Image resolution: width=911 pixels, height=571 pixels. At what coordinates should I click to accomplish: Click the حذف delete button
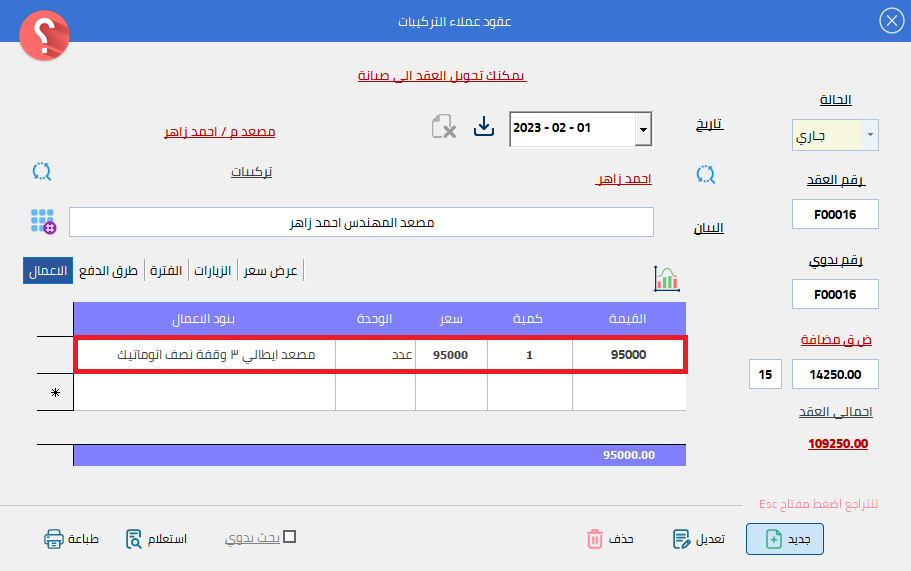[x=610, y=539]
